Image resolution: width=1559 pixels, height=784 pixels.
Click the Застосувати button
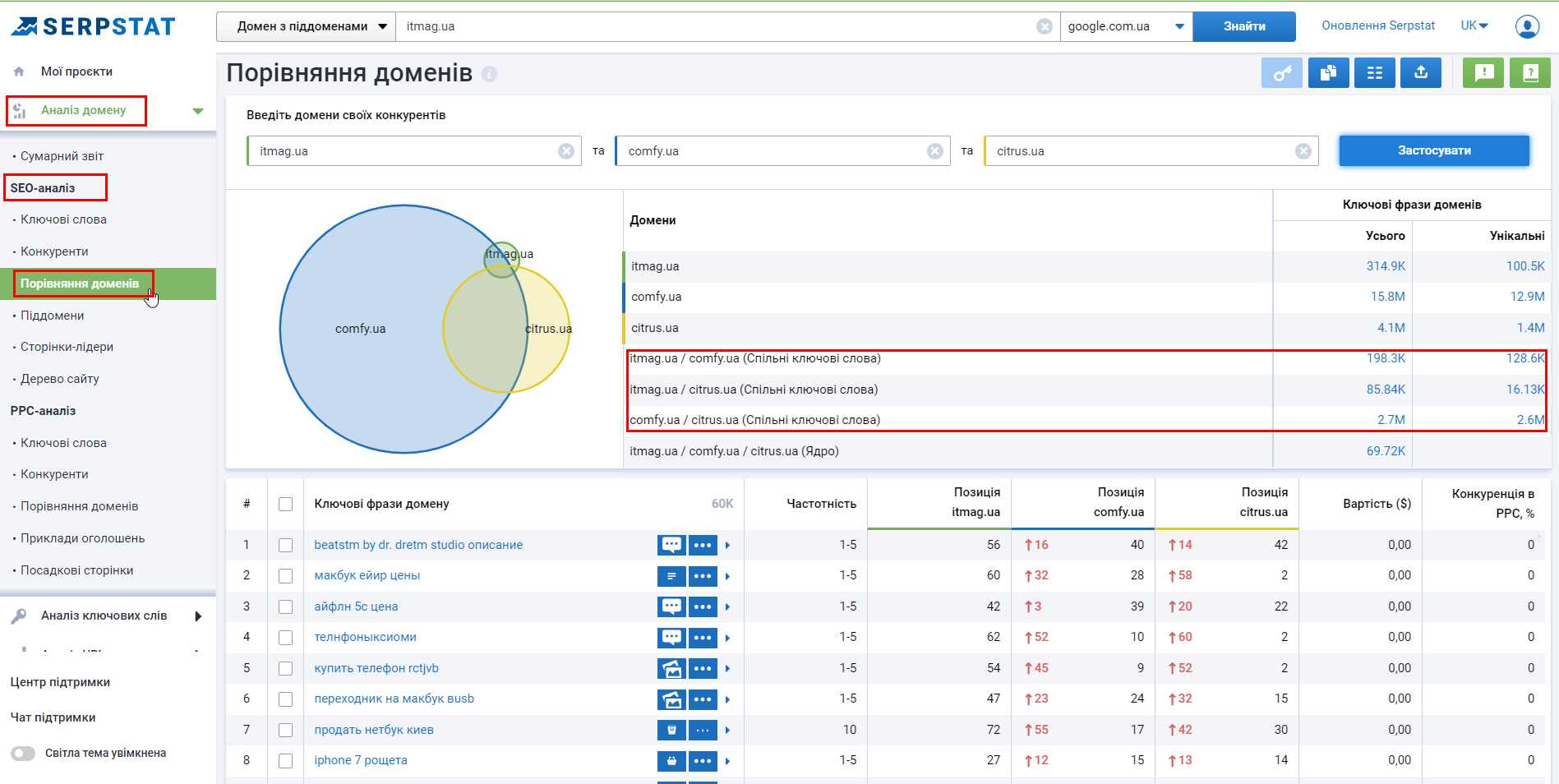click(1434, 150)
